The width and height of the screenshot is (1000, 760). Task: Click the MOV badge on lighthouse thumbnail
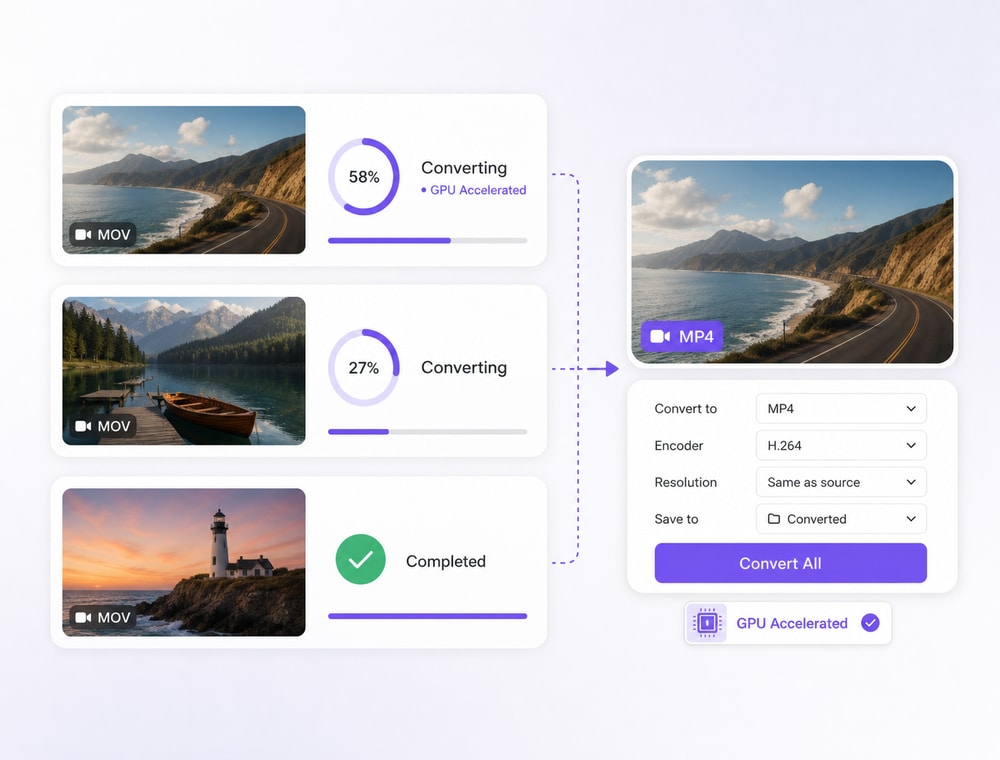point(103,617)
